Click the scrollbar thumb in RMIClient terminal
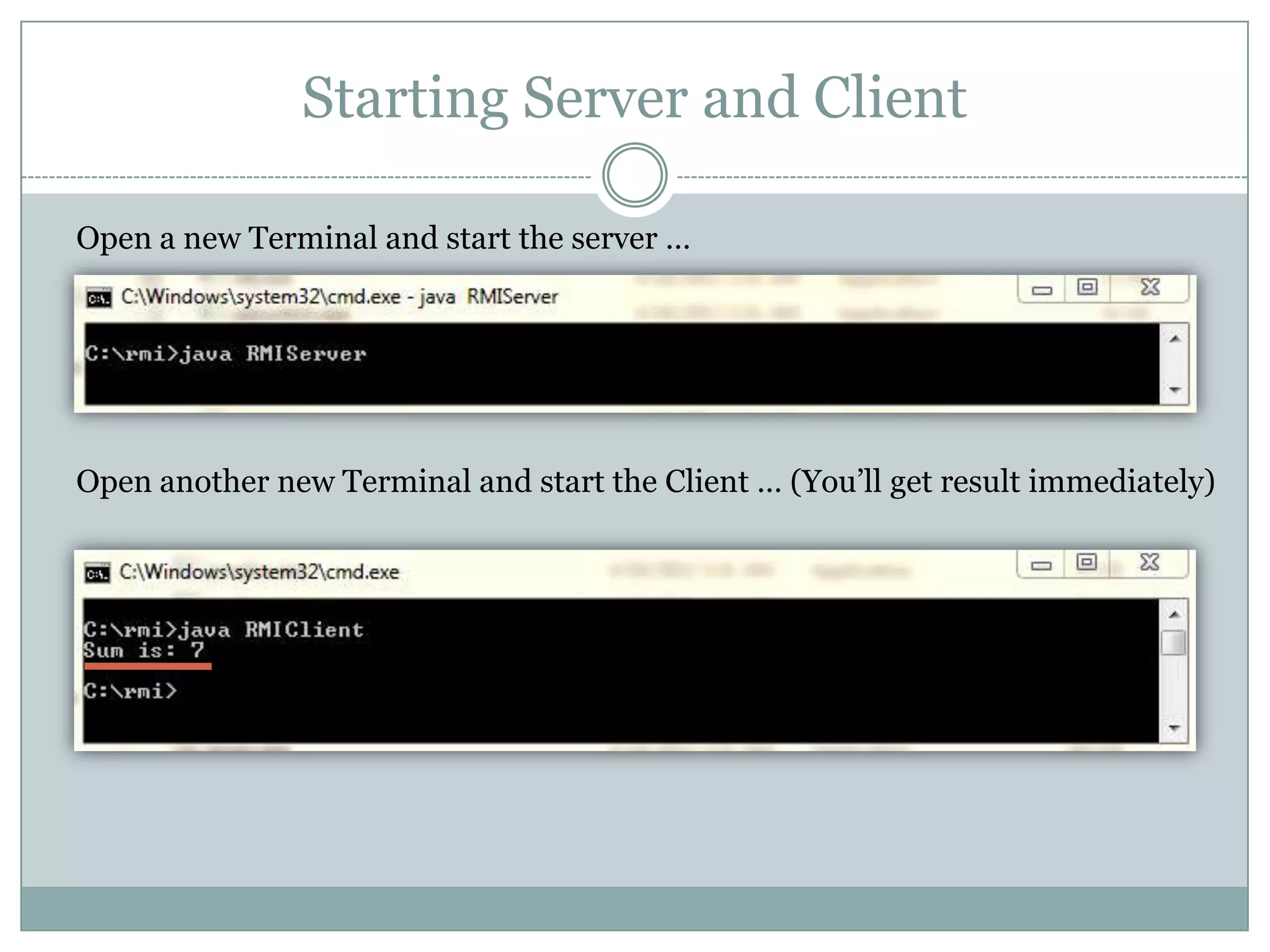The width and height of the screenshot is (1270, 952). pos(1173,643)
